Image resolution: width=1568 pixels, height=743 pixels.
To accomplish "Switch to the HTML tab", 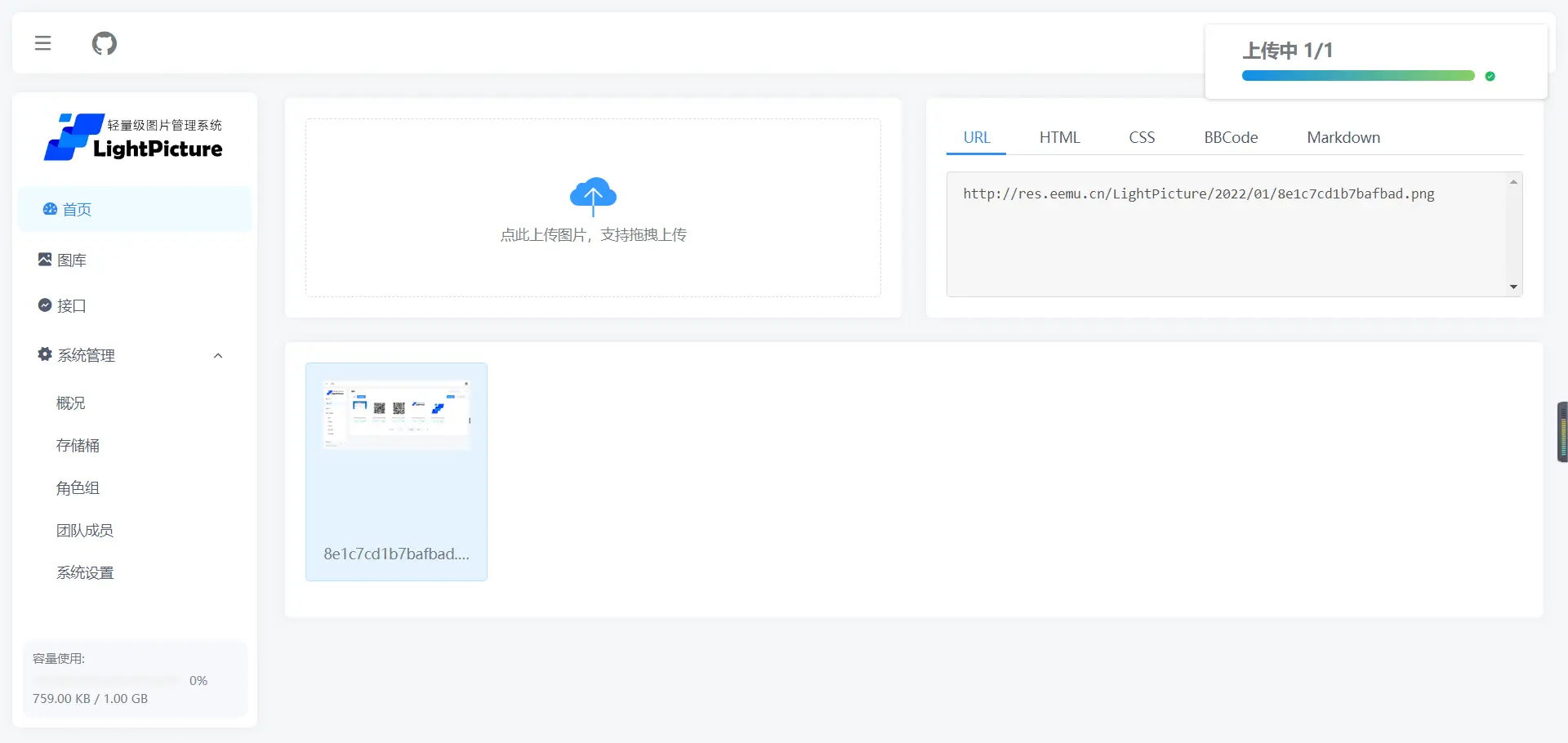I will coord(1059,137).
